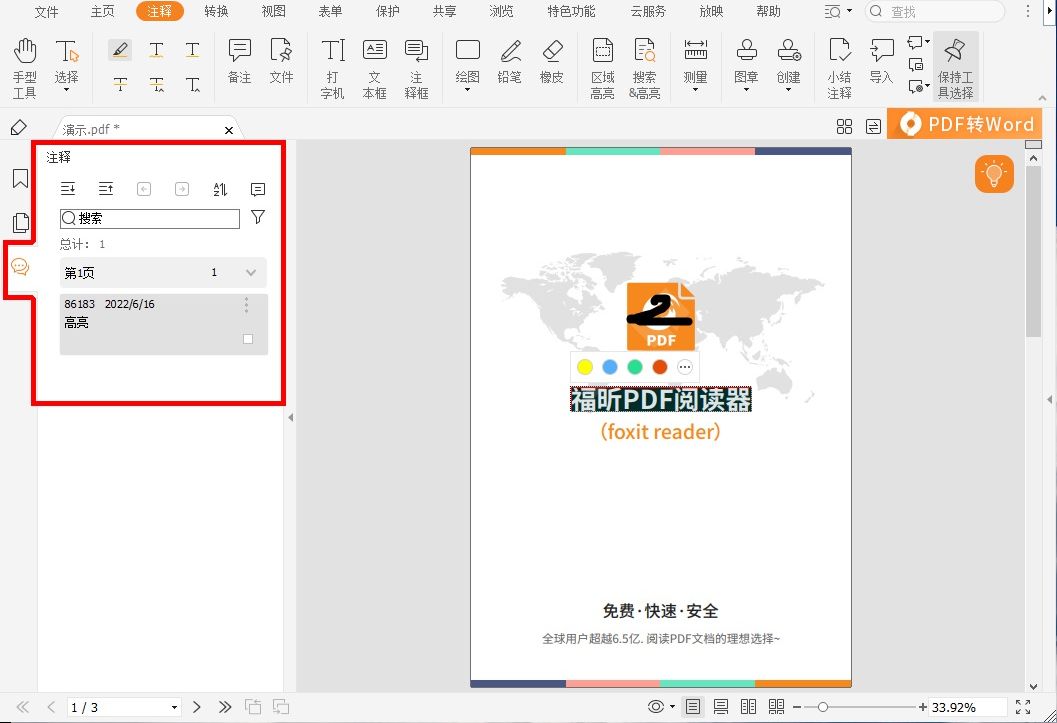This screenshot has height=723, width=1057.
Task: Activate the 测量 measure tool
Action: 695,60
